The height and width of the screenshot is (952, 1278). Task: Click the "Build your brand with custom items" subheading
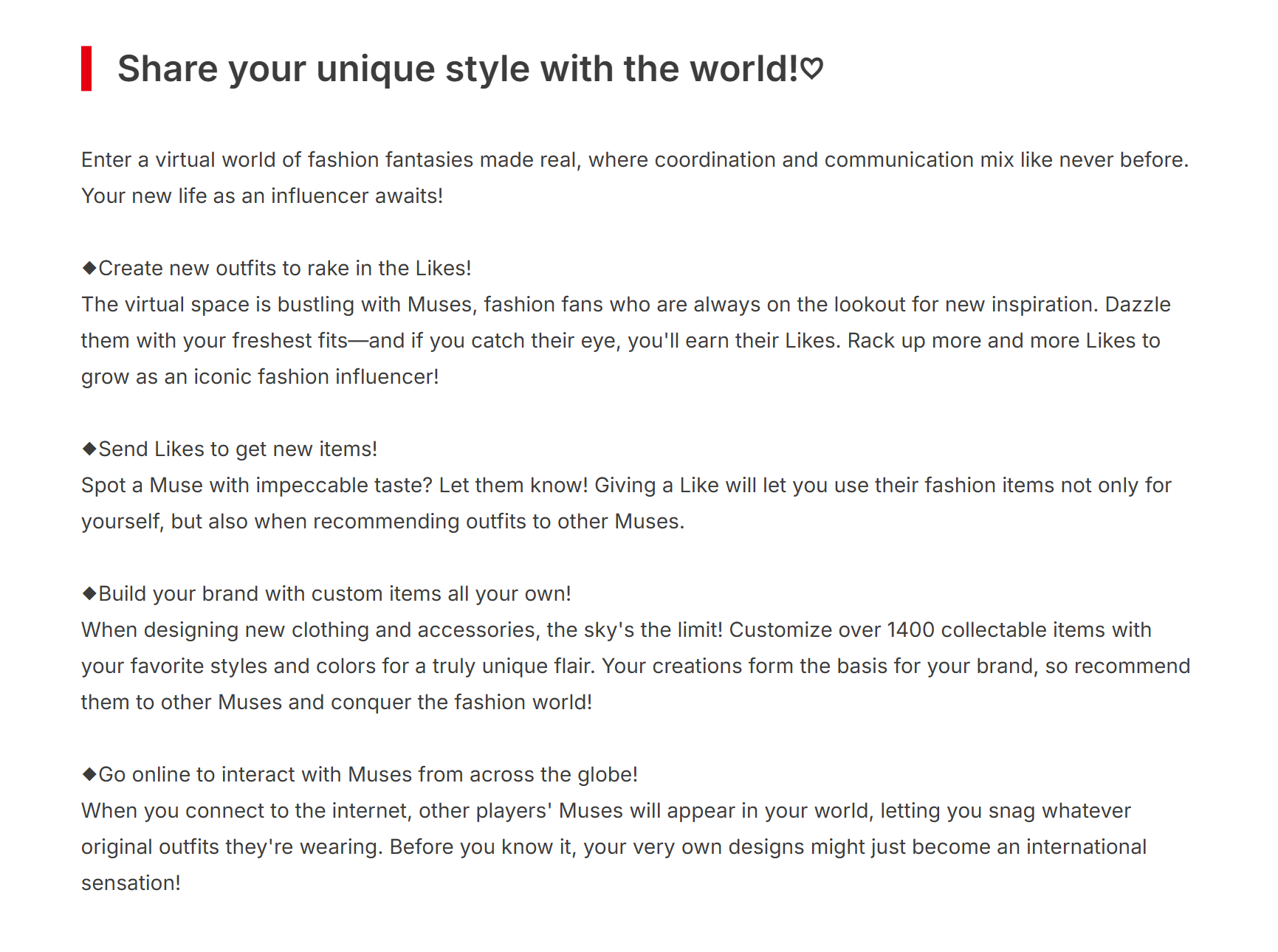tap(334, 593)
